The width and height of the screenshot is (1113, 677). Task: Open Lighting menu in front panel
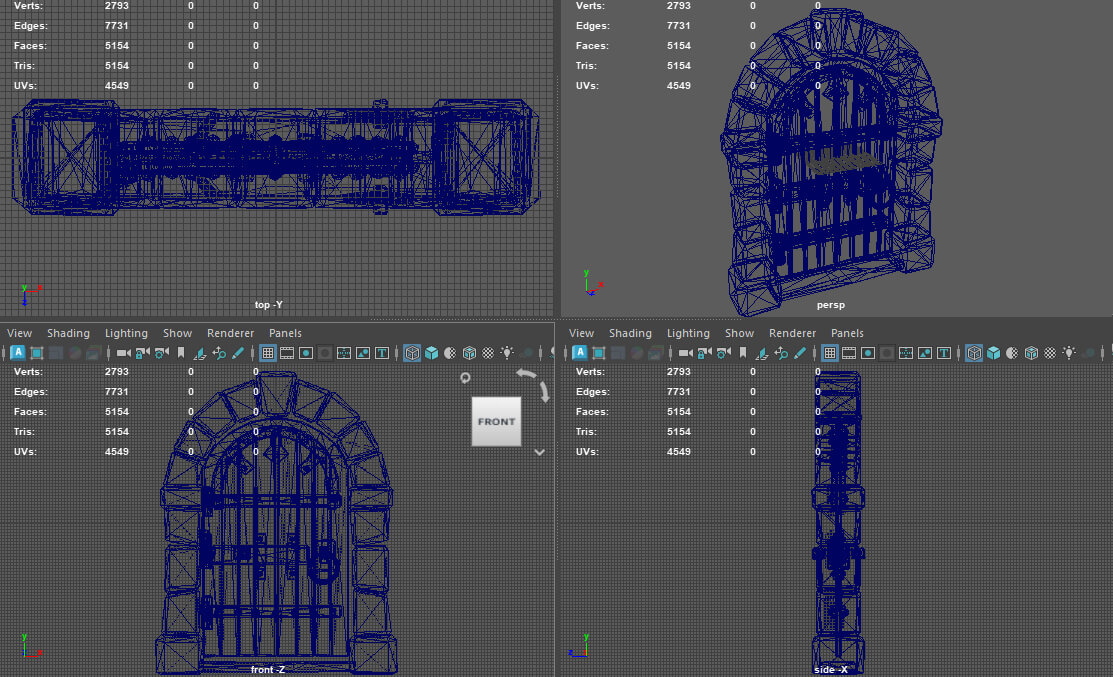tap(126, 333)
